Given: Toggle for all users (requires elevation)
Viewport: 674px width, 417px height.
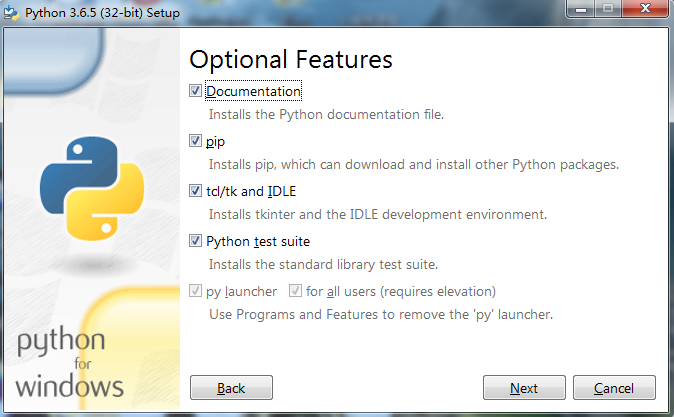Looking at the screenshot, I should pos(295,291).
